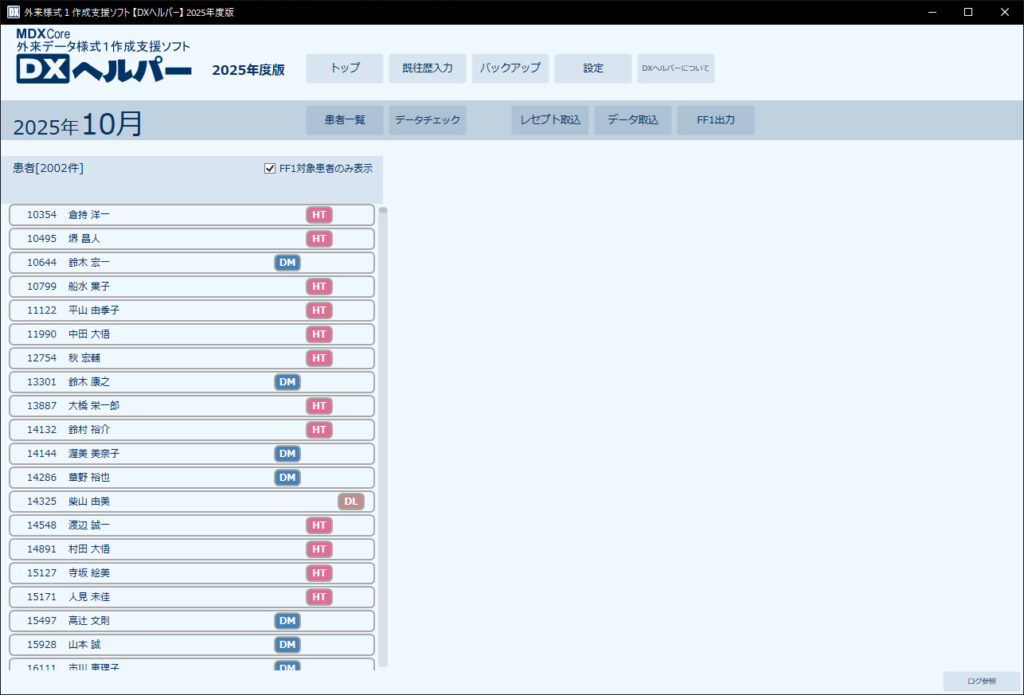Click the DL badge on patient 14325
This screenshot has width=1024, height=695.
(351, 502)
